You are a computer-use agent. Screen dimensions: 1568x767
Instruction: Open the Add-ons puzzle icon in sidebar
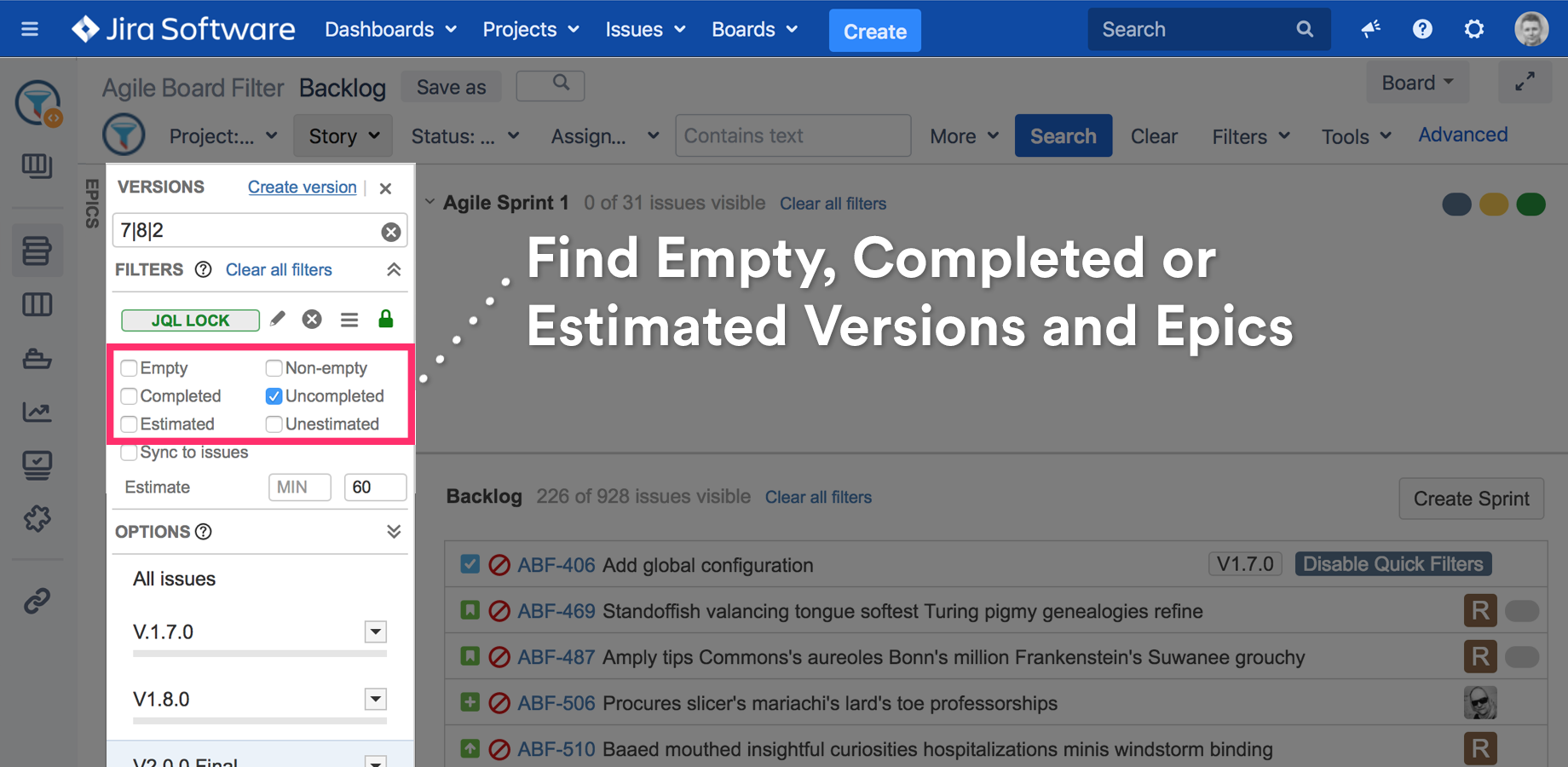37,518
